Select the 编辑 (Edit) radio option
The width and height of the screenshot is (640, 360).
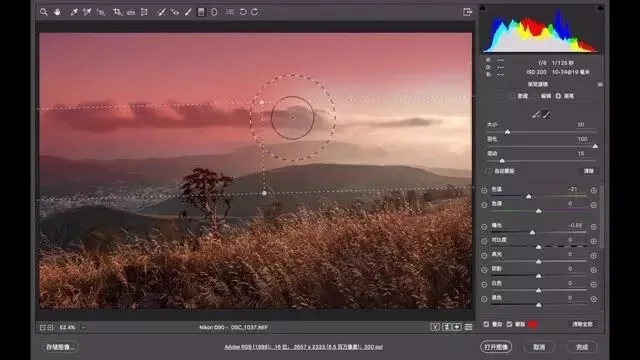[536, 96]
